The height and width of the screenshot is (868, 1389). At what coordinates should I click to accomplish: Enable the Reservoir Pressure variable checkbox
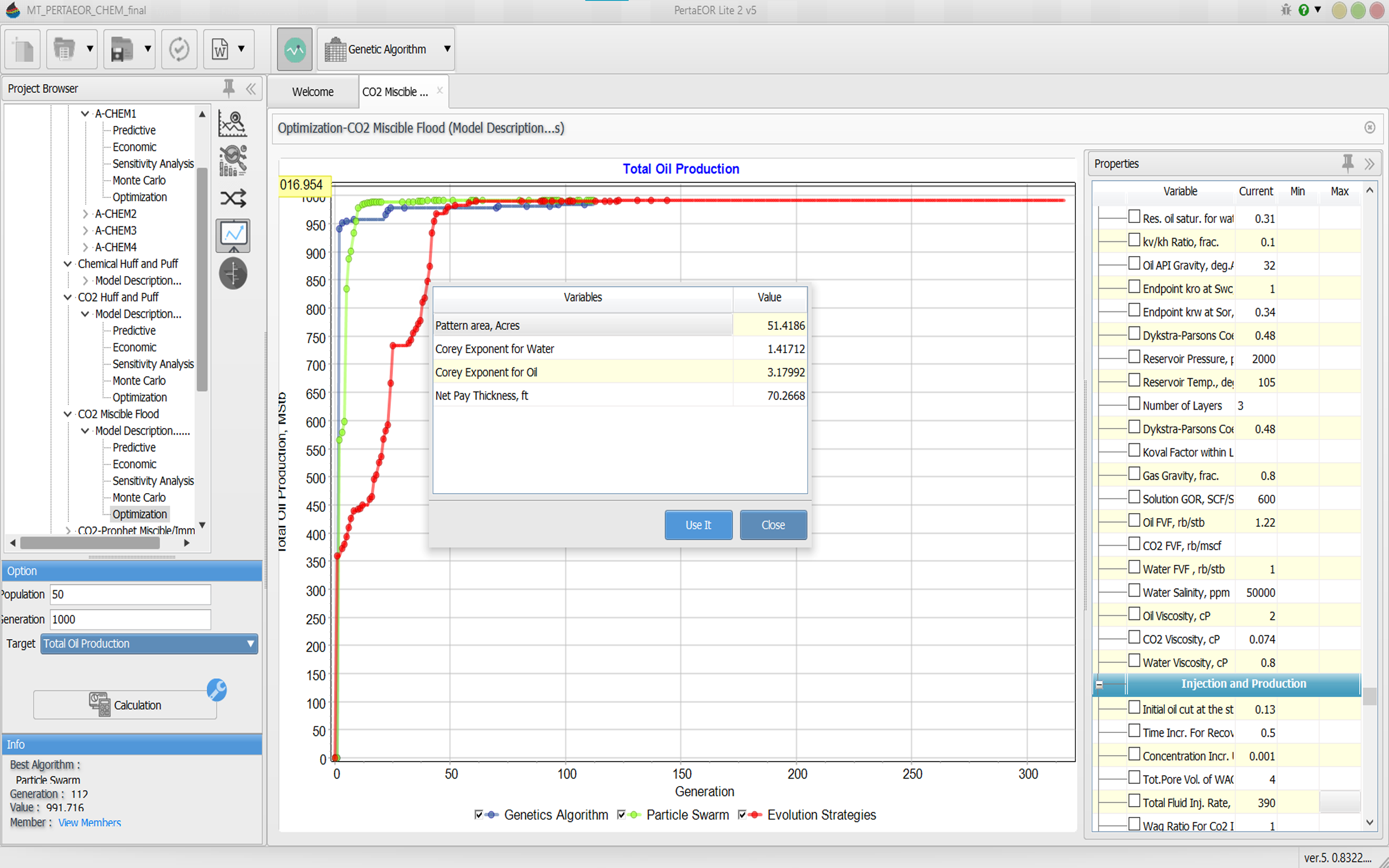point(1133,357)
